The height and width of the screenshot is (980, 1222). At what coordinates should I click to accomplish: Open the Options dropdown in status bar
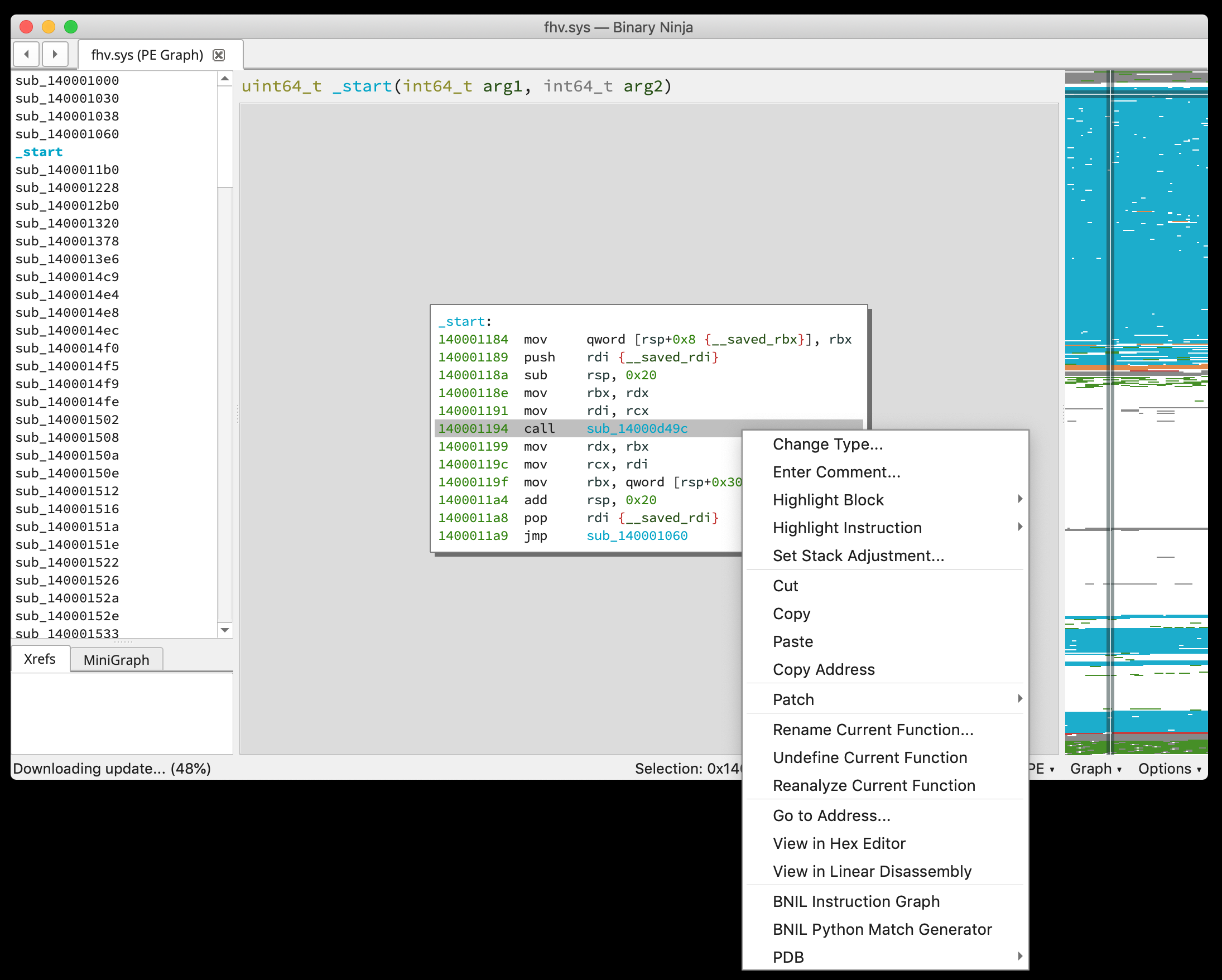click(x=1170, y=768)
